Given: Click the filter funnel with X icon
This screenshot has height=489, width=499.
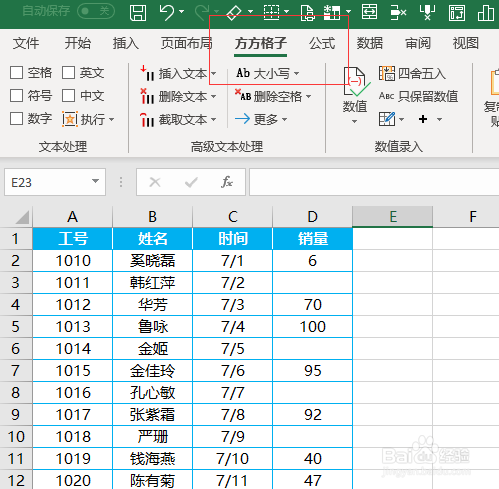Looking at the screenshot, I should 427,13.
